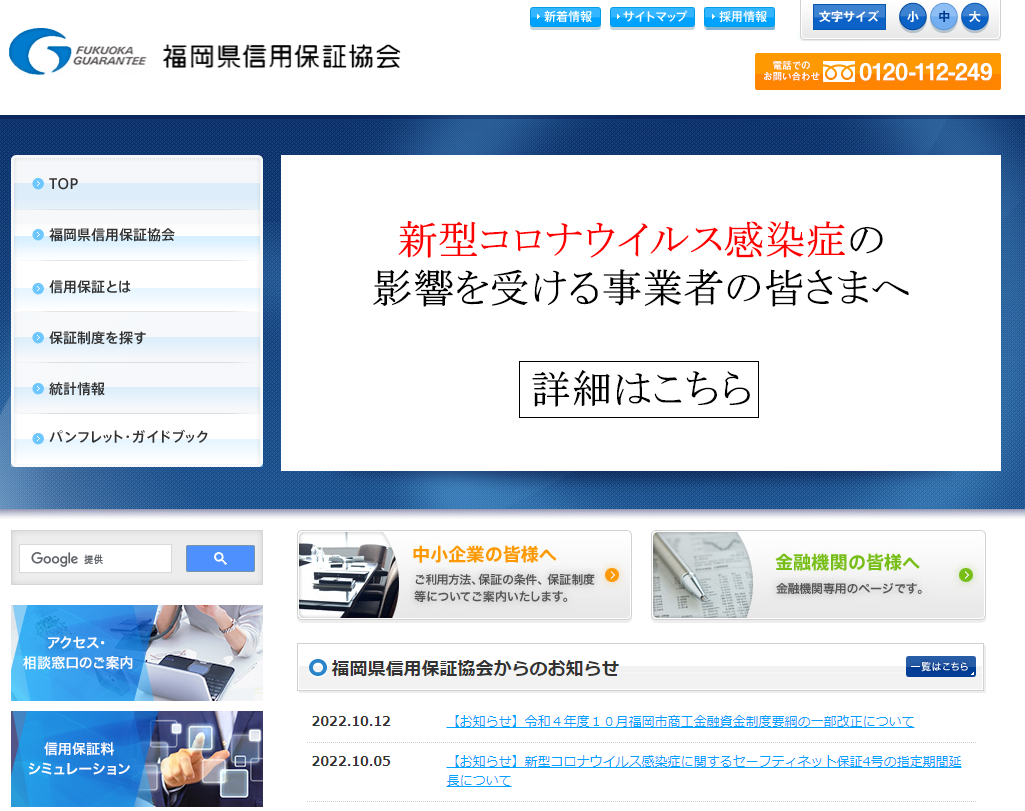The width and height of the screenshot is (1025, 811).
Task: Click the free-dial phone number banner
Action: pyautogui.click(x=877, y=72)
